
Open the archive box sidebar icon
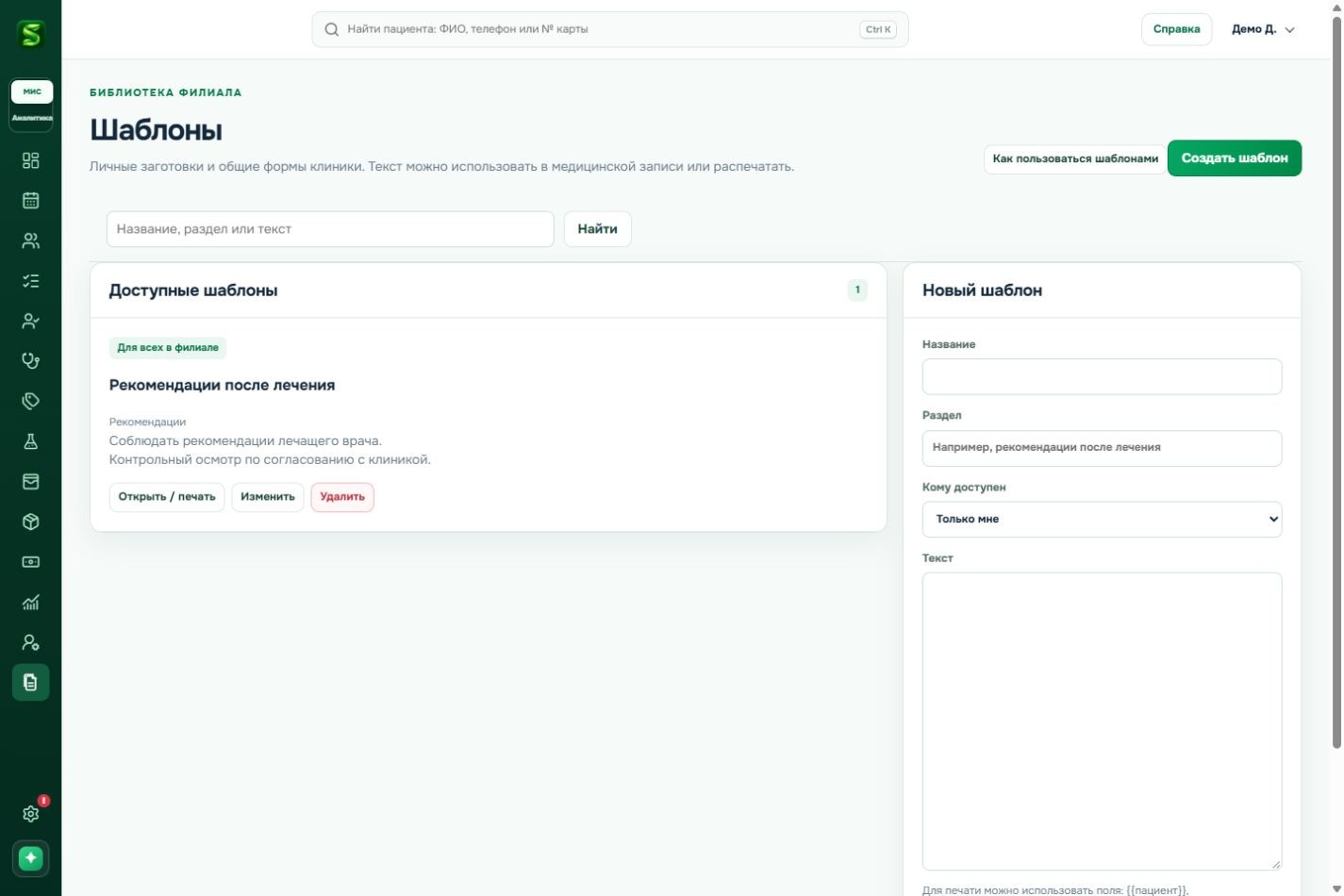pyautogui.click(x=31, y=482)
